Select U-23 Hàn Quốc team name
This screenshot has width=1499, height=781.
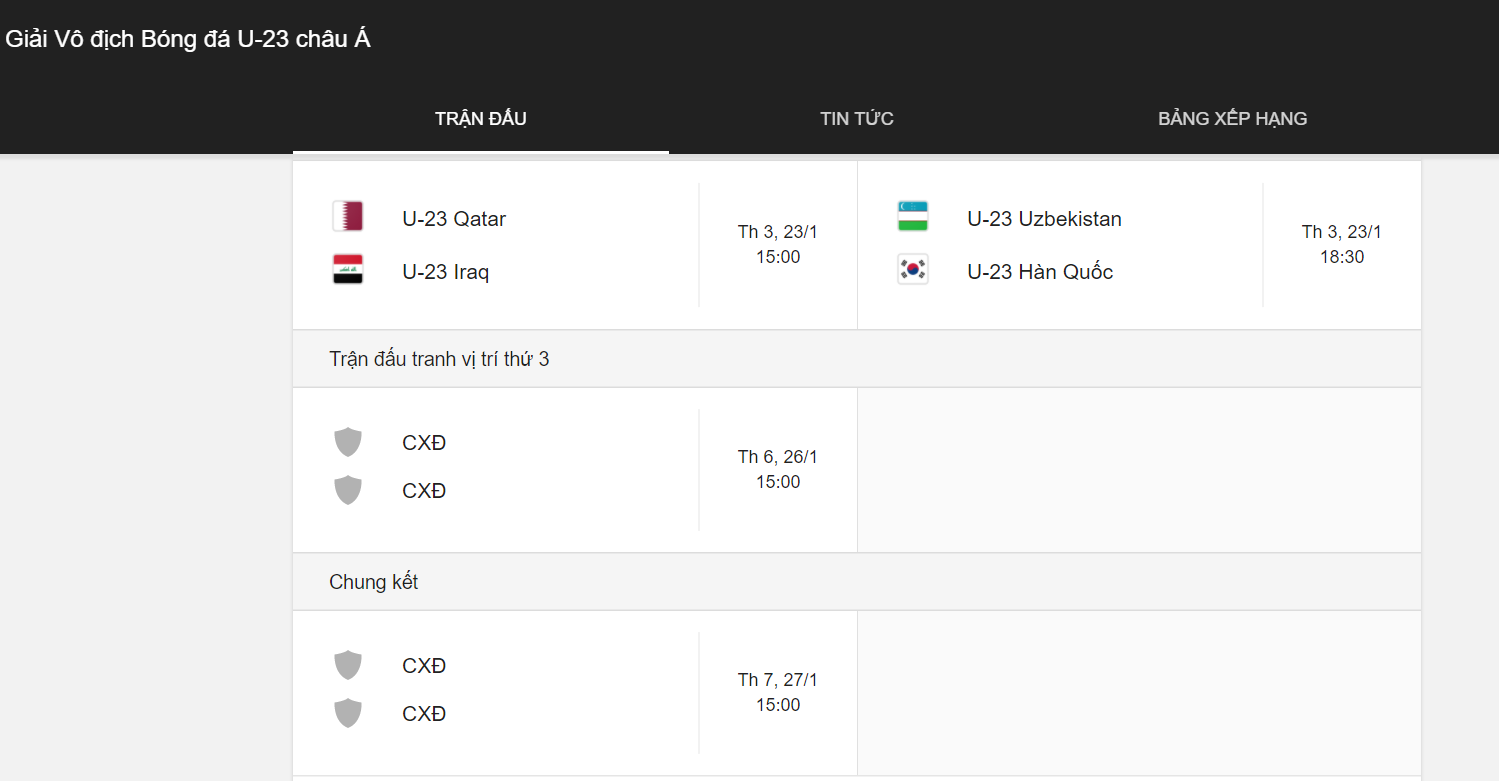pos(1040,272)
